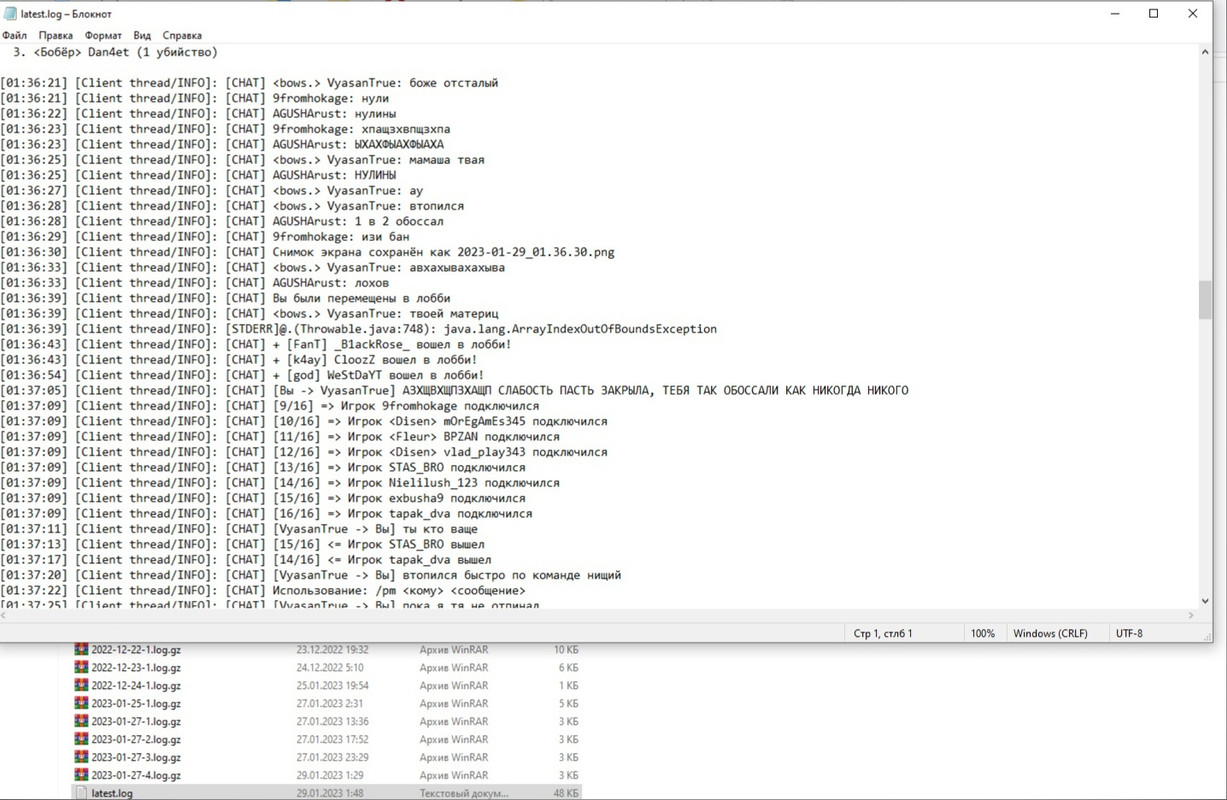Select 2022-12-24-1.log.gz in the file list
The height and width of the screenshot is (800, 1227).
[x=136, y=686]
